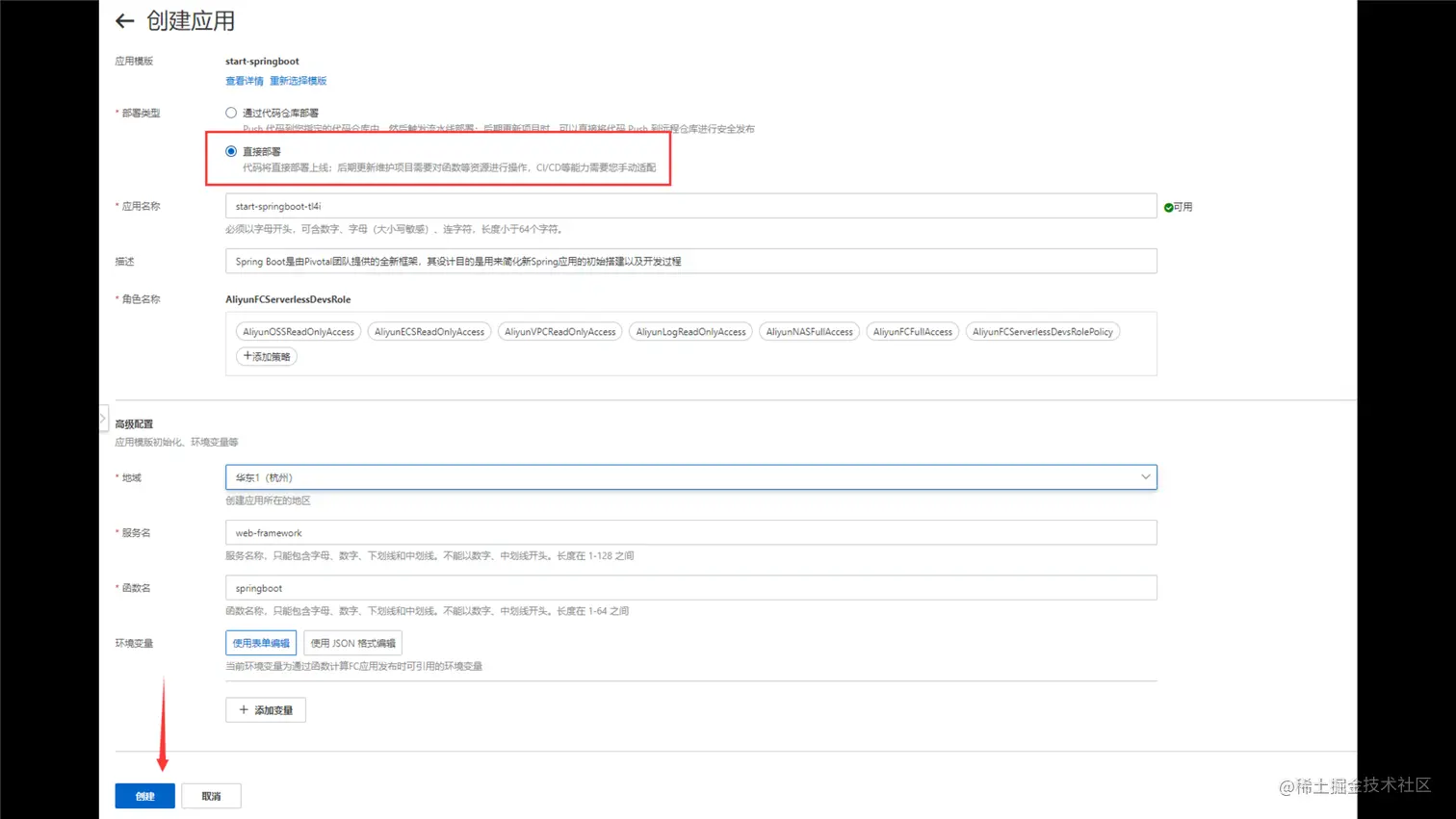Focus the 服务名 web-framework field
This screenshot has height=819, width=1456.
690,532
